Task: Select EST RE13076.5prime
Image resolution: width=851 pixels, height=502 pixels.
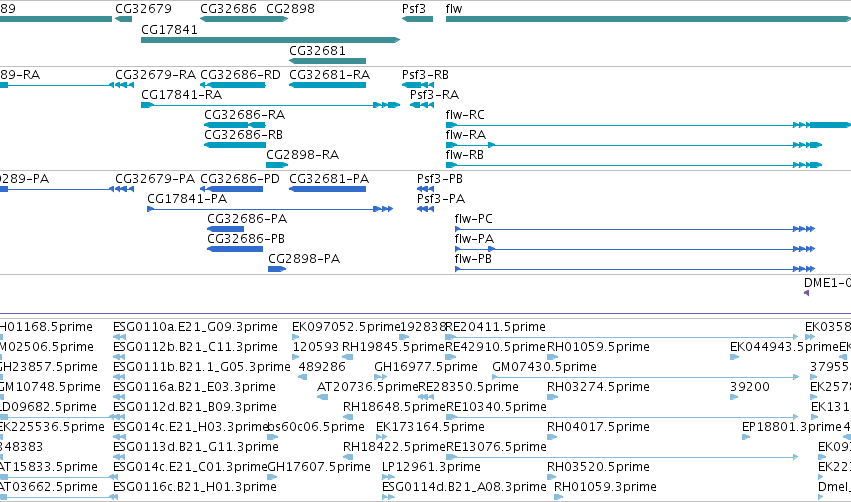Action: [496, 448]
